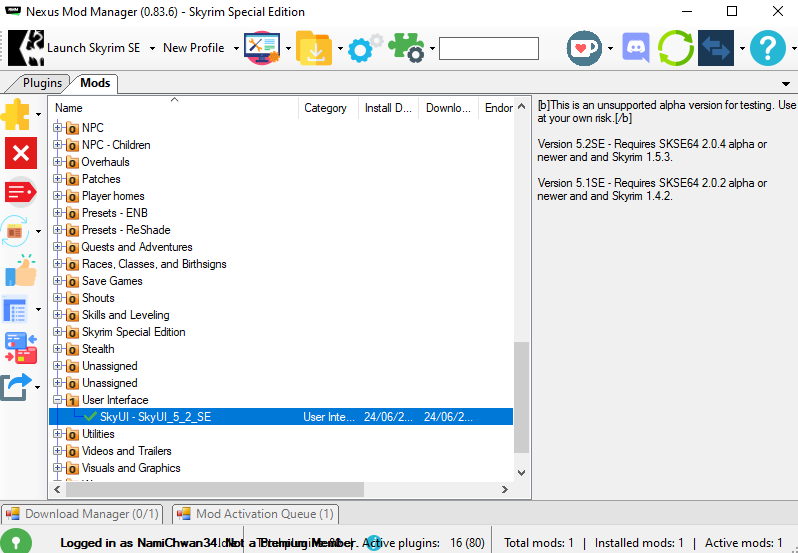Screen dimensions: 798x553
Task: Click the red X deactivate mod icon
Action: coord(21,153)
